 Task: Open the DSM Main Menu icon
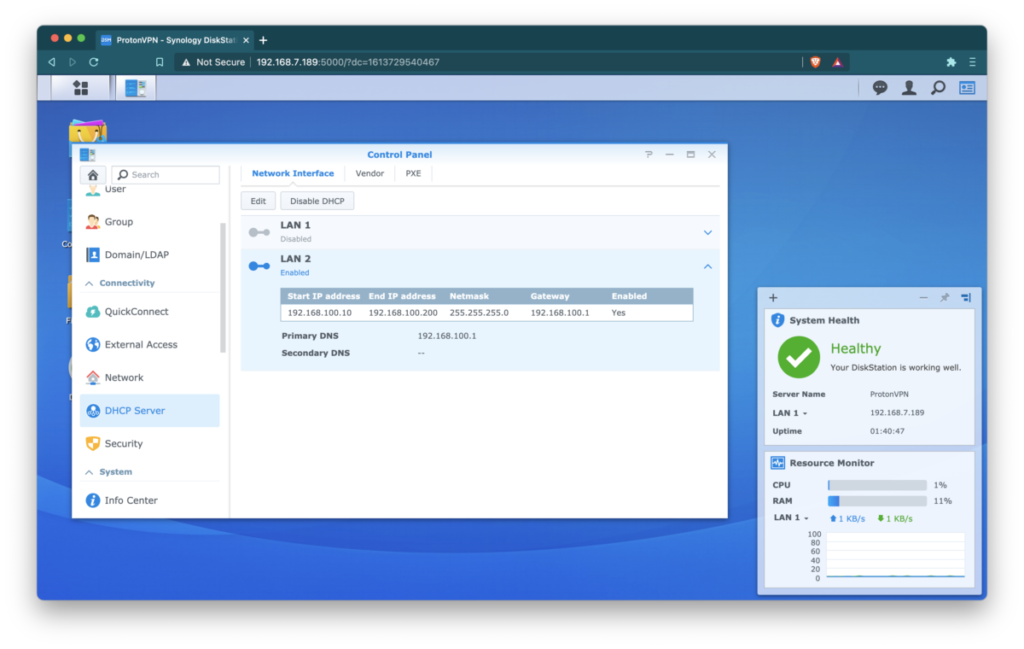[x=80, y=87]
